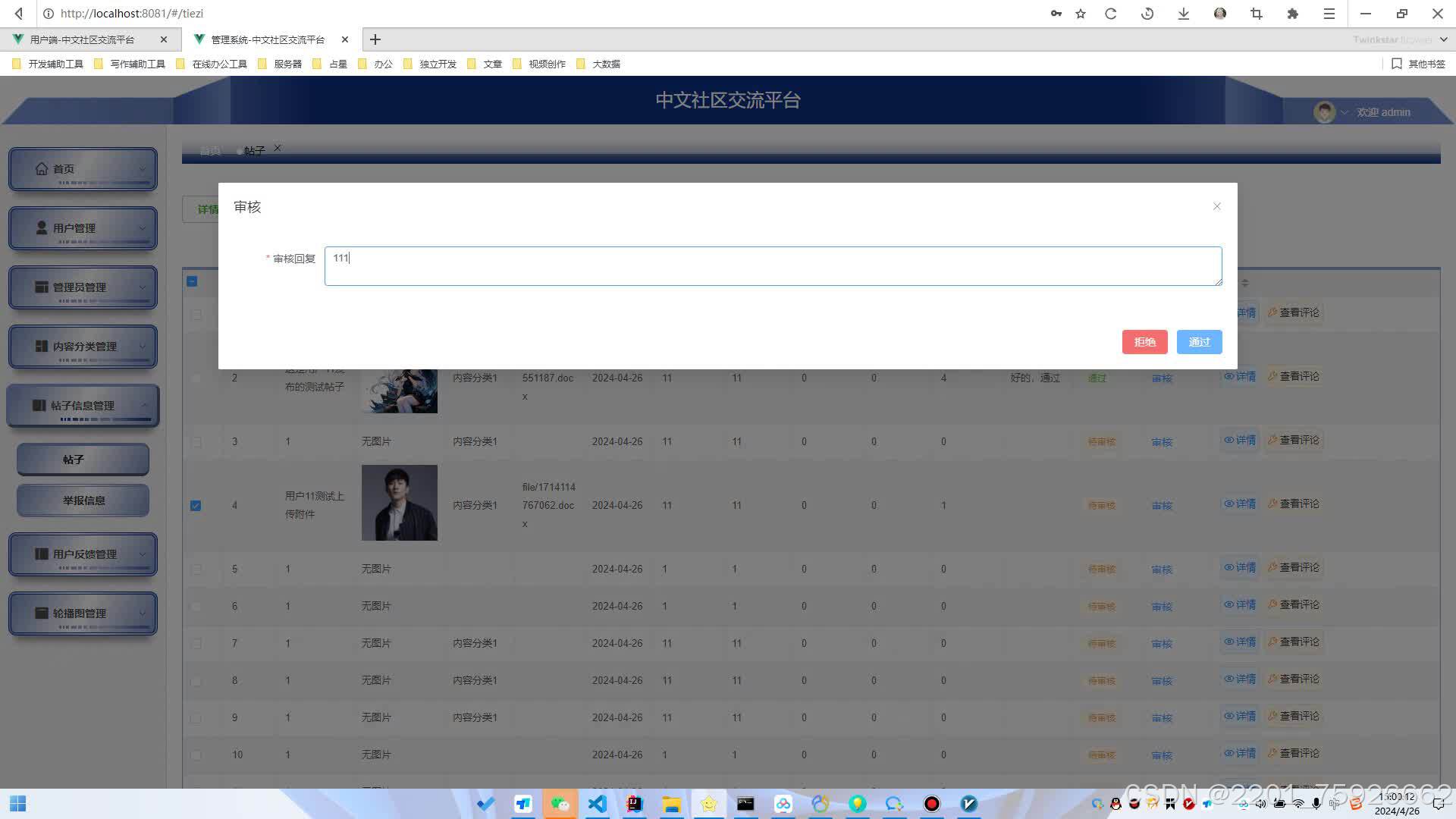Screen dimensions: 1456x819
Task: Check the checkbox for row 3
Action: click(x=196, y=442)
